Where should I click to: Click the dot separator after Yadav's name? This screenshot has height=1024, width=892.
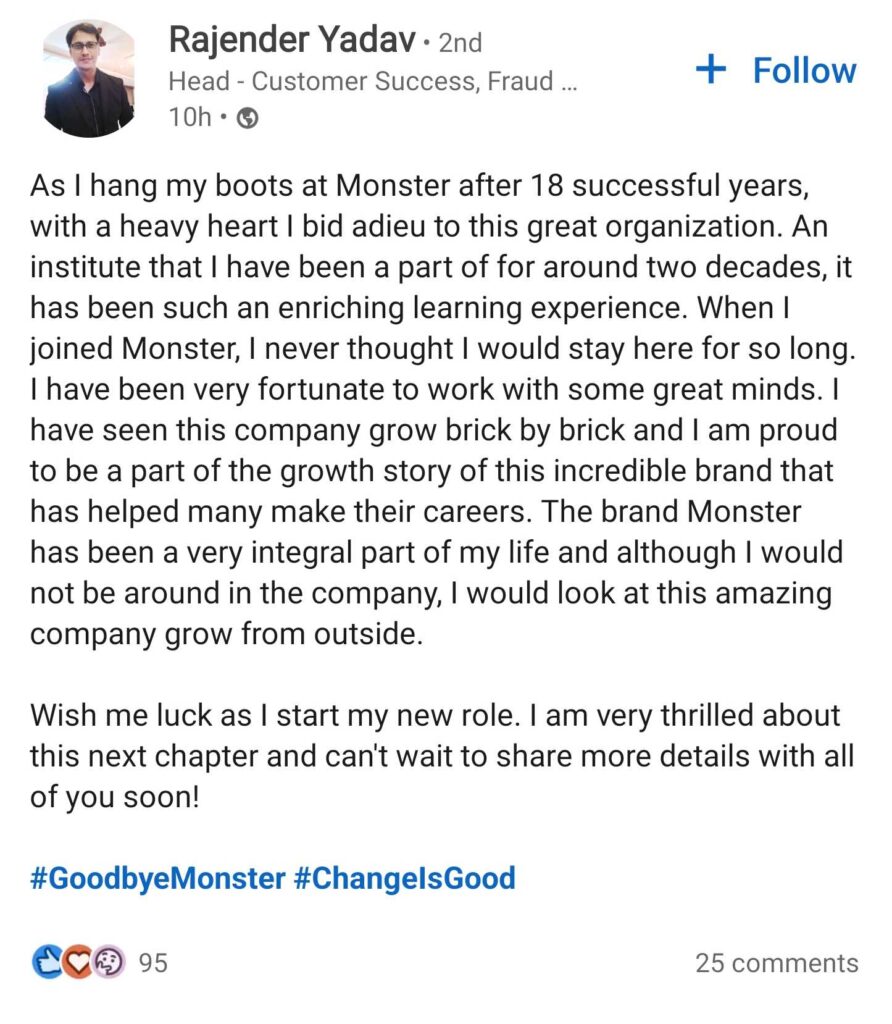click(x=426, y=43)
